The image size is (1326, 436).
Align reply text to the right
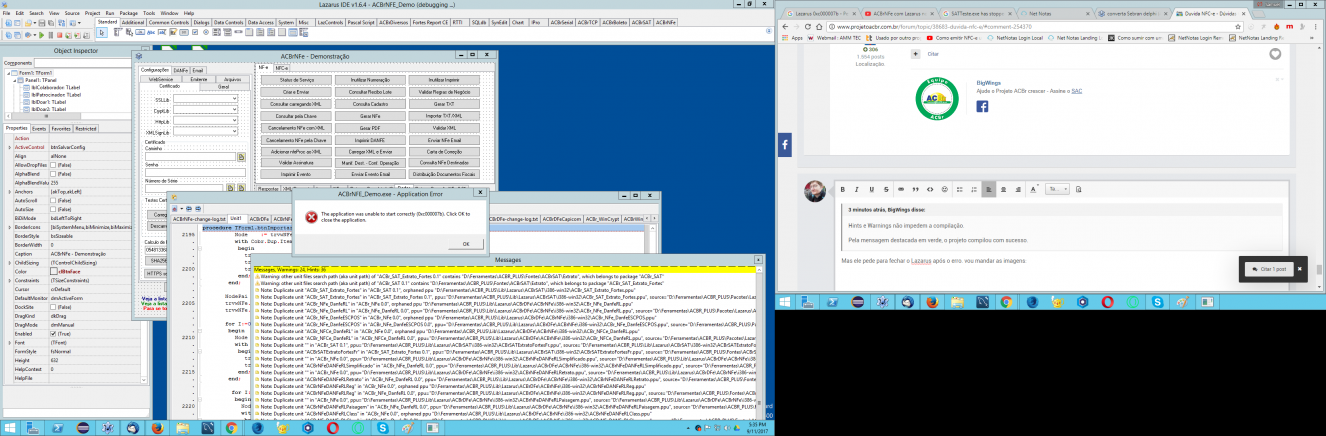pyautogui.click(x=1018, y=189)
